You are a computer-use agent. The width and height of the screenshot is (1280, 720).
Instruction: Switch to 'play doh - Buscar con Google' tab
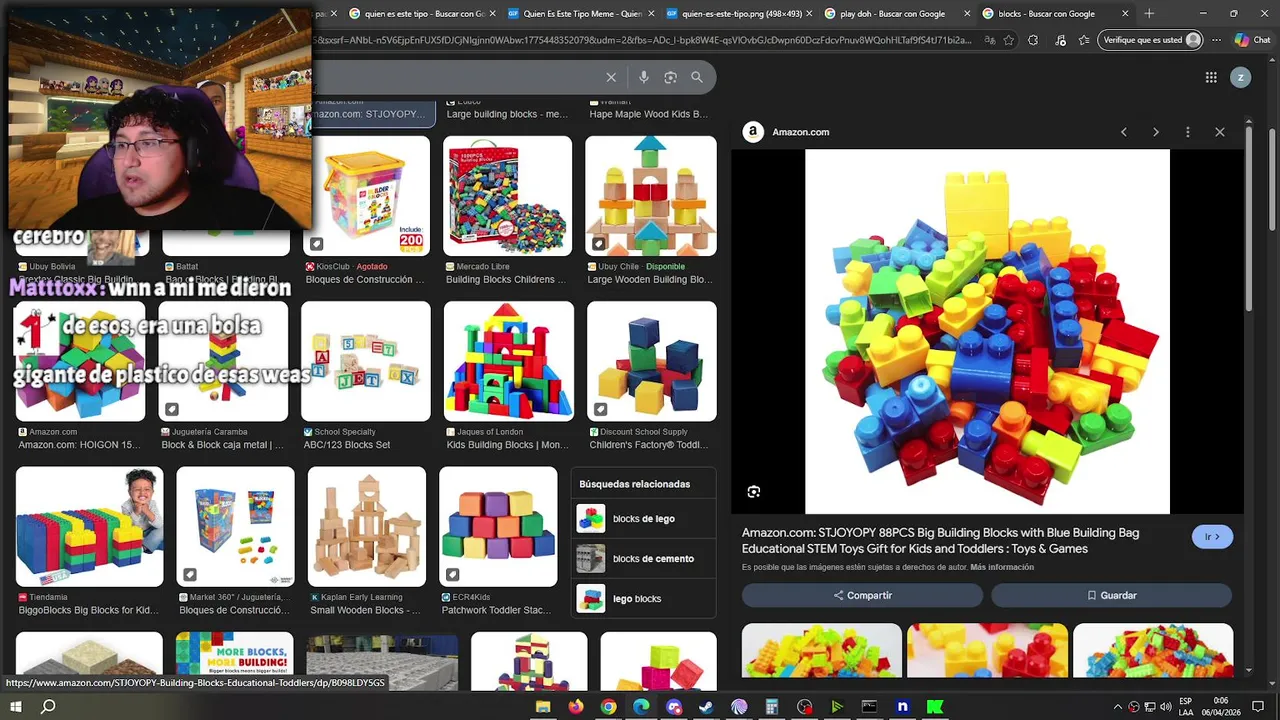(x=896, y=14)
